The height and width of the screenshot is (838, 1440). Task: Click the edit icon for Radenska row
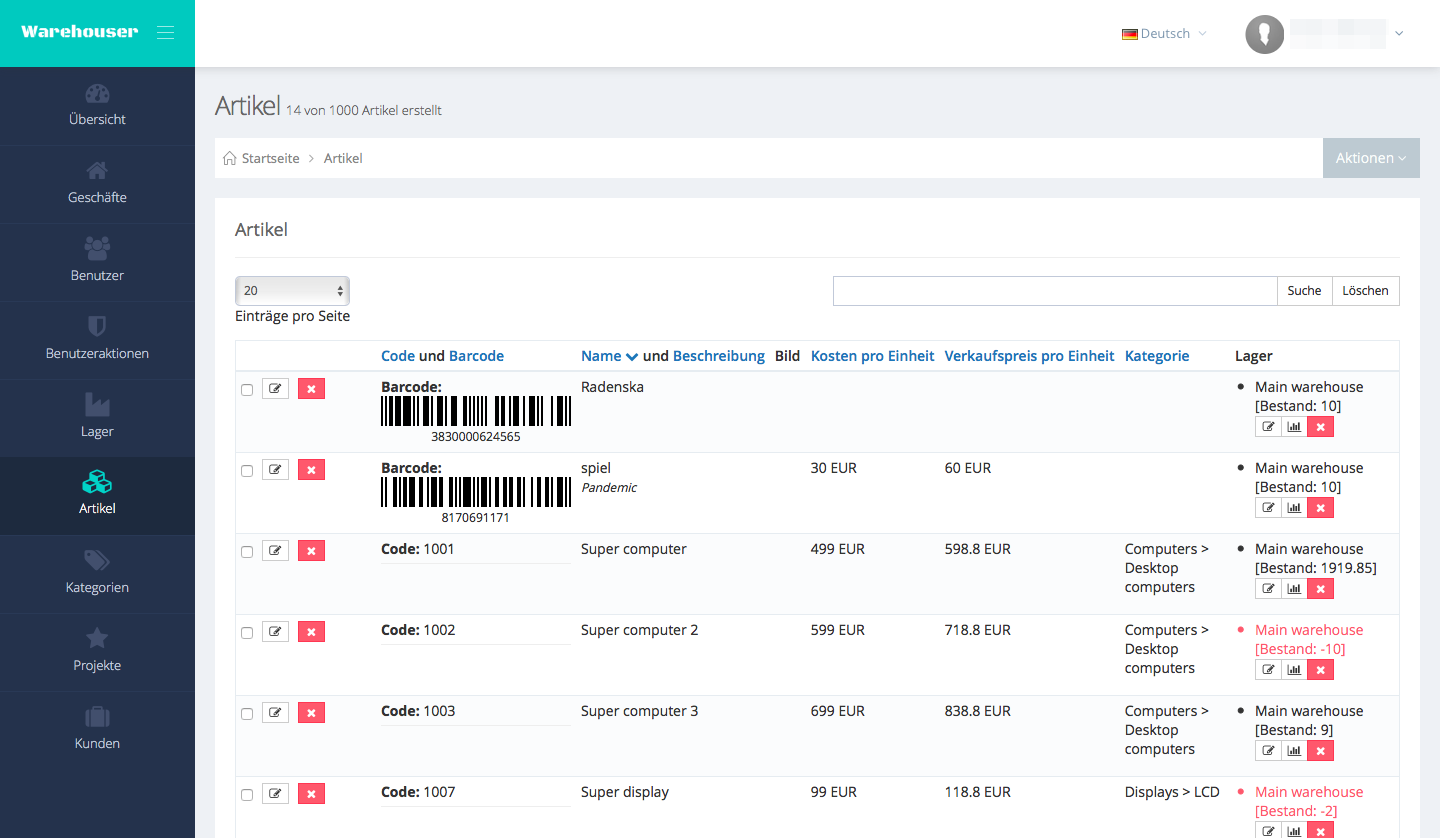275,389
